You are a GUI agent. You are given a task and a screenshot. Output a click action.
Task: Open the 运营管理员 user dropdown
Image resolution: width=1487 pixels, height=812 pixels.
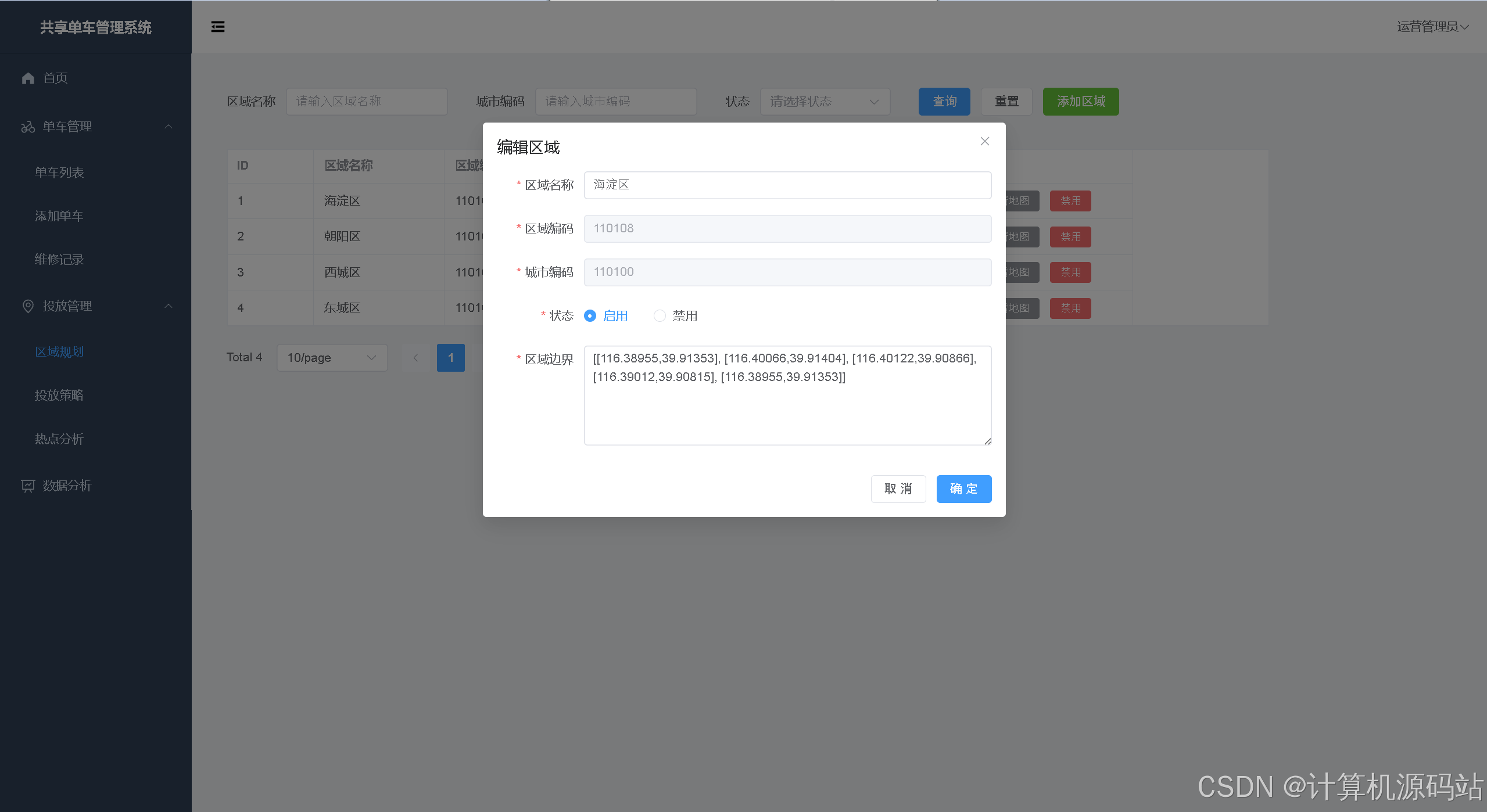point(1432,27)
